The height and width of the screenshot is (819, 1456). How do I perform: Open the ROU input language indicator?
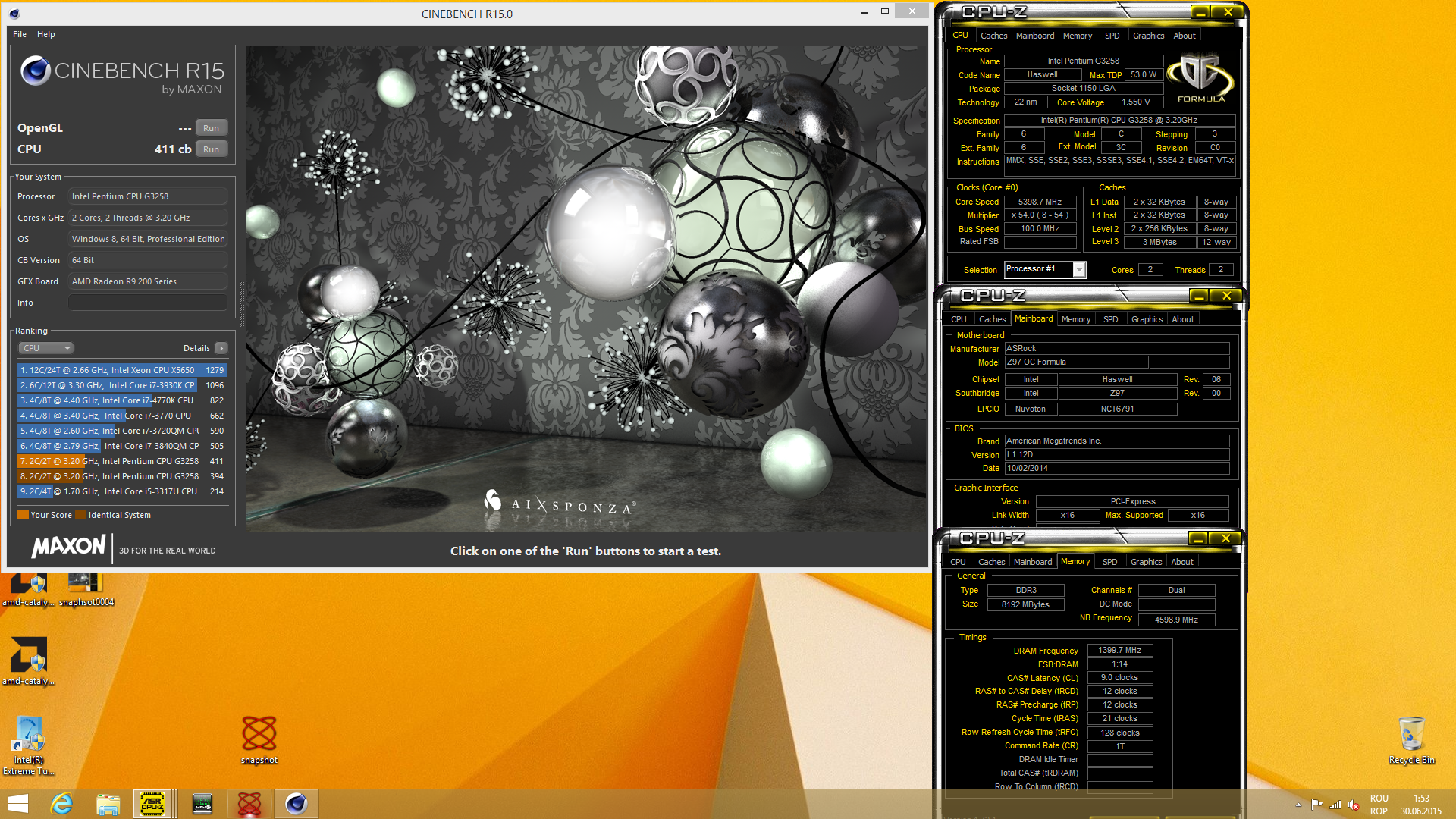point(1379,805)
